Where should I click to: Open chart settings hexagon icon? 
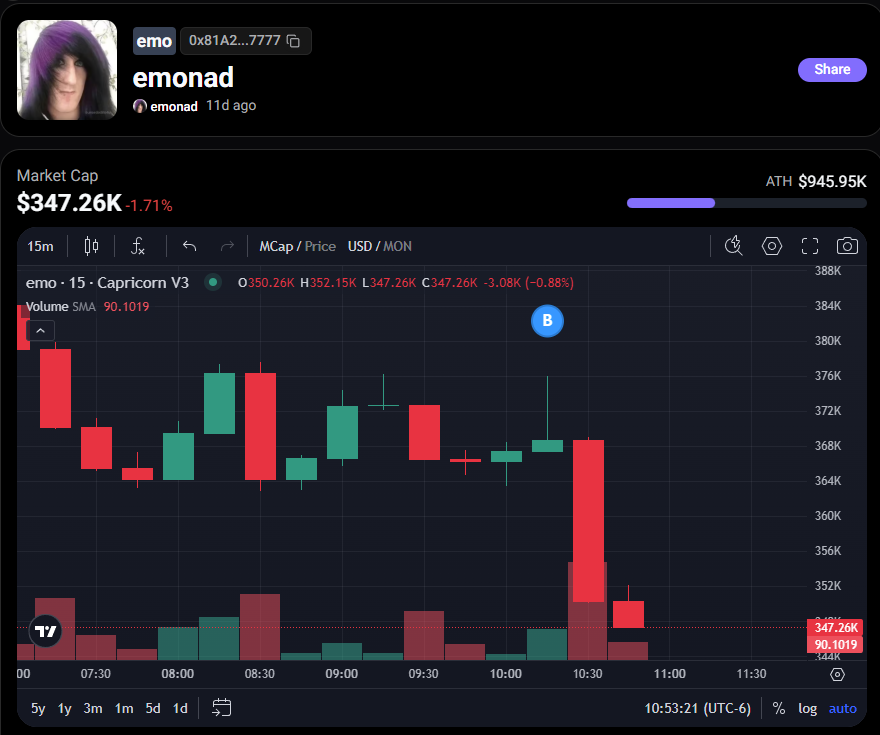(772, 246)
